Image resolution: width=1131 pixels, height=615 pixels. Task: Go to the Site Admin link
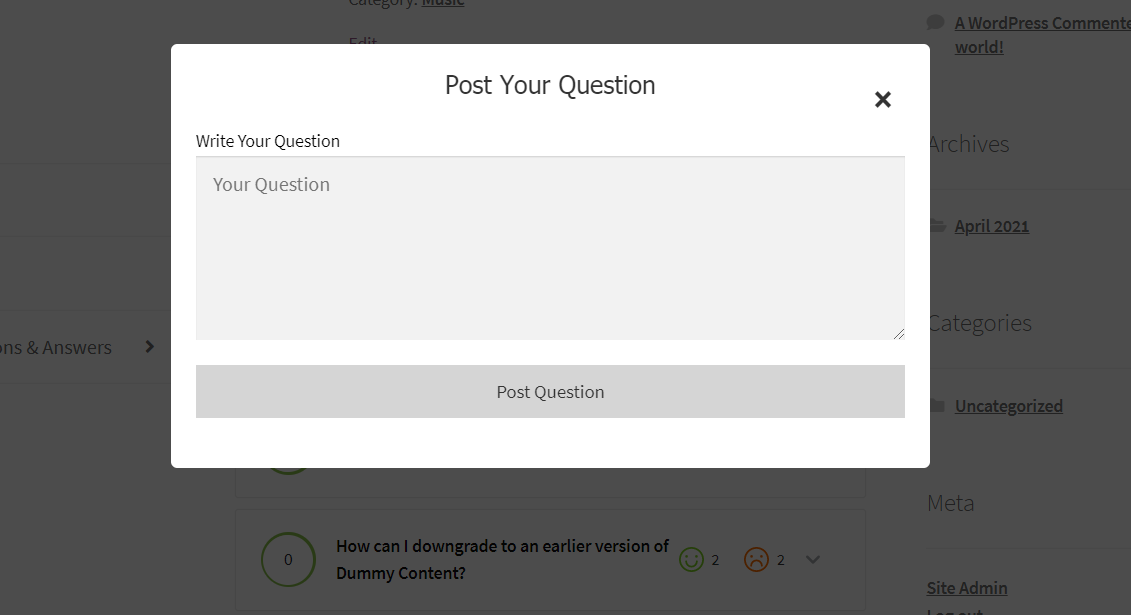[x=966, y=588]
